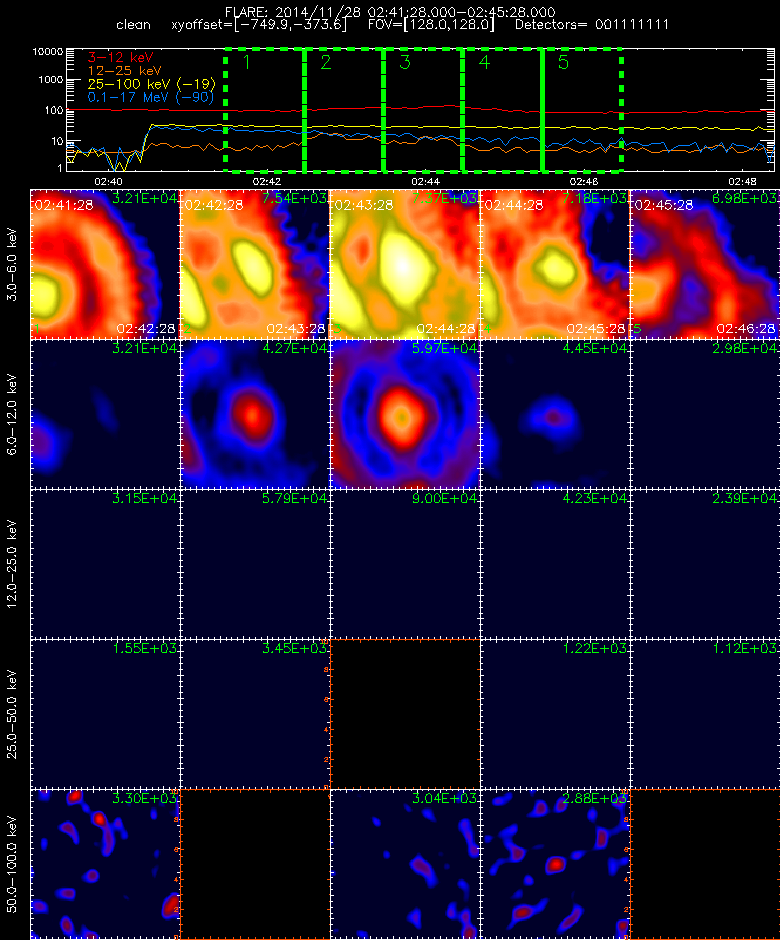Click the yellow 25-100 keV (-19) legend entry
The image size is (780, 940).
pyautogui.click(x=151, y=84)
